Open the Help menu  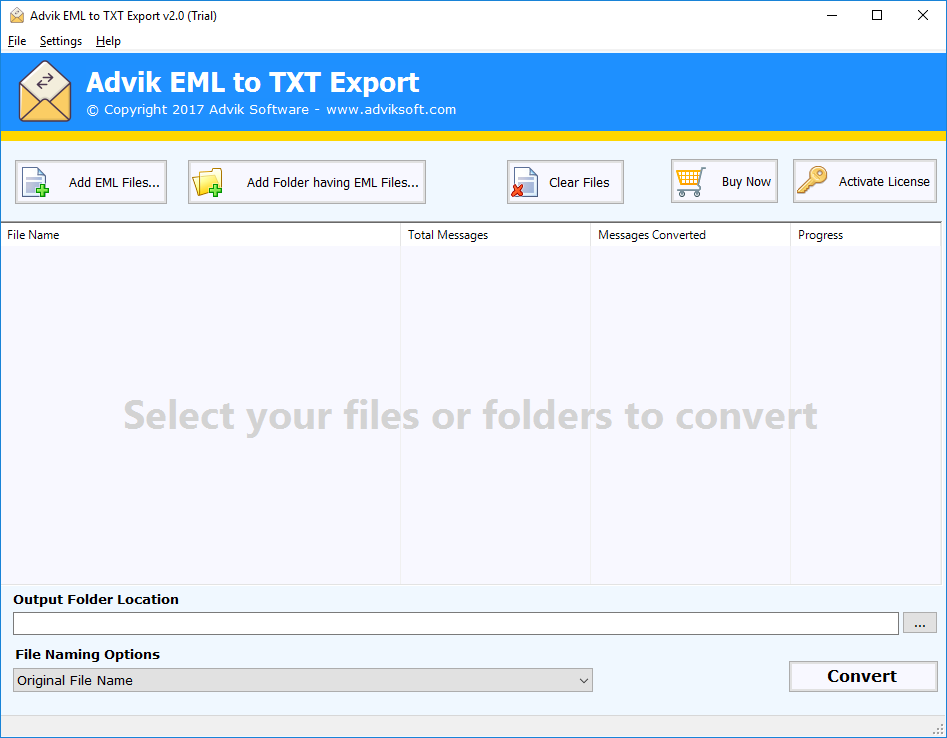pyautogui.click(x=108, y=41)
